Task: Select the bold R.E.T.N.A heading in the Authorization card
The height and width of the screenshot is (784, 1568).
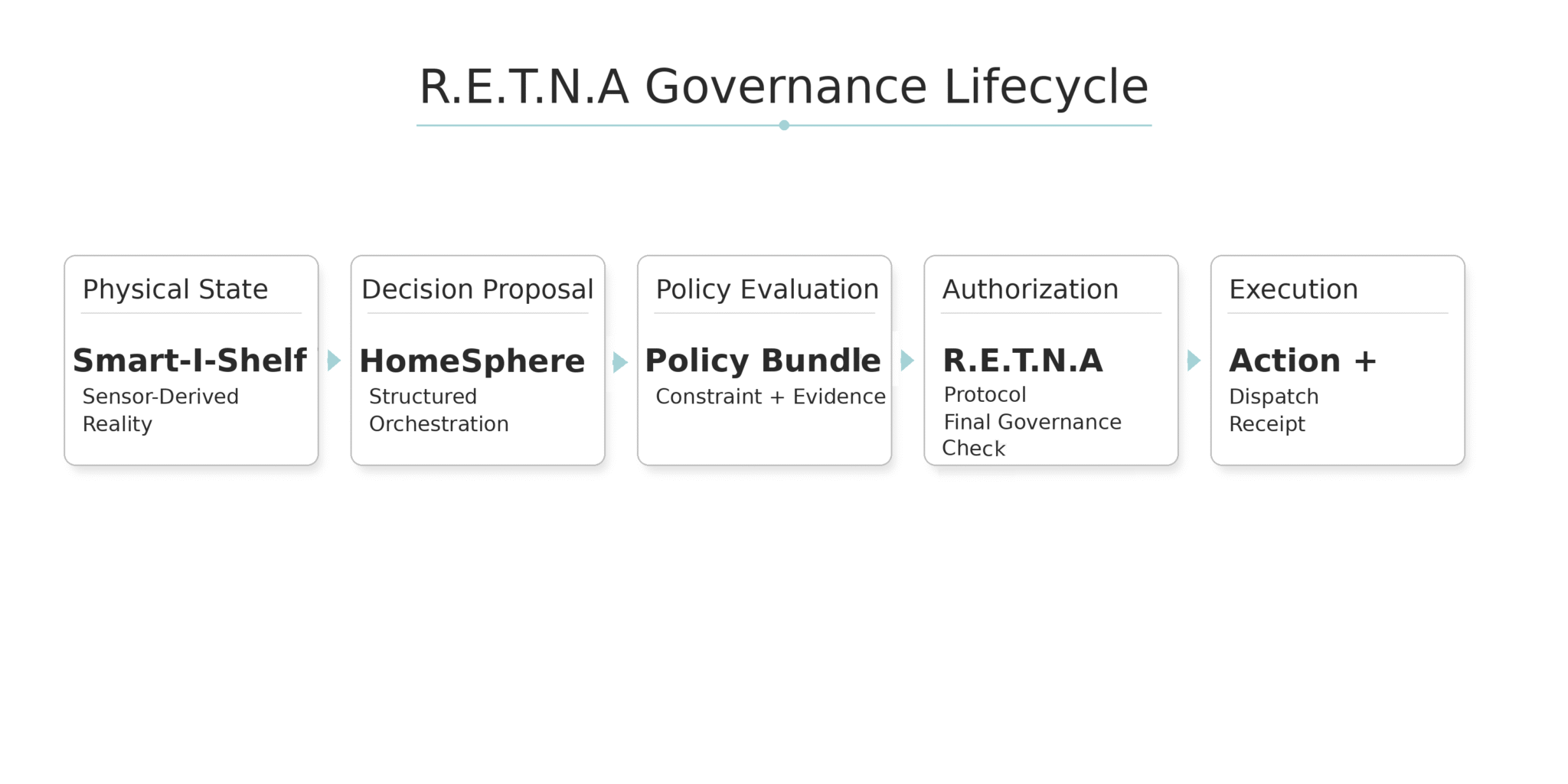Action: [x=1023, y=361]
